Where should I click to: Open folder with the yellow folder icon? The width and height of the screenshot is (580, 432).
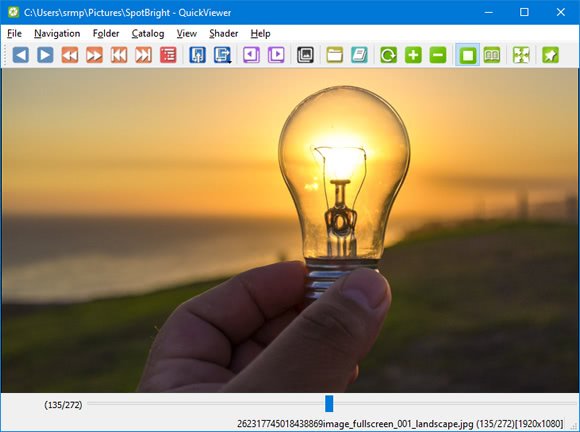click(x=334, y=55)
